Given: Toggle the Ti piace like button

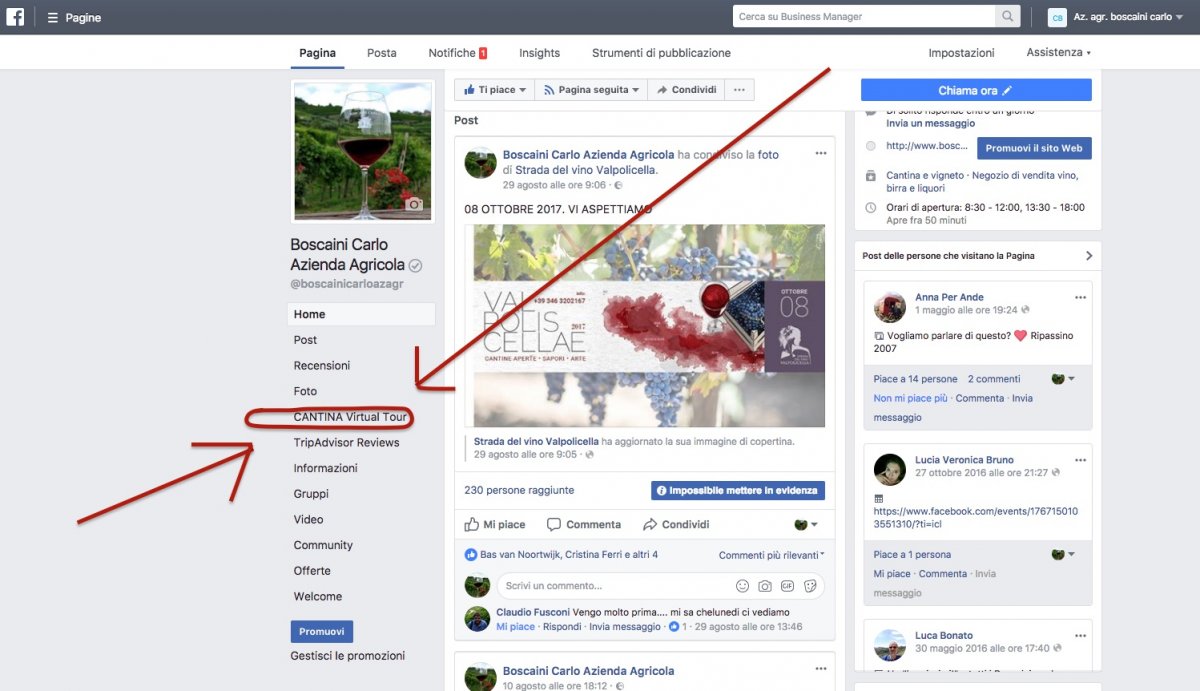Looking at the screenshot, I should [x=494, y=90].
